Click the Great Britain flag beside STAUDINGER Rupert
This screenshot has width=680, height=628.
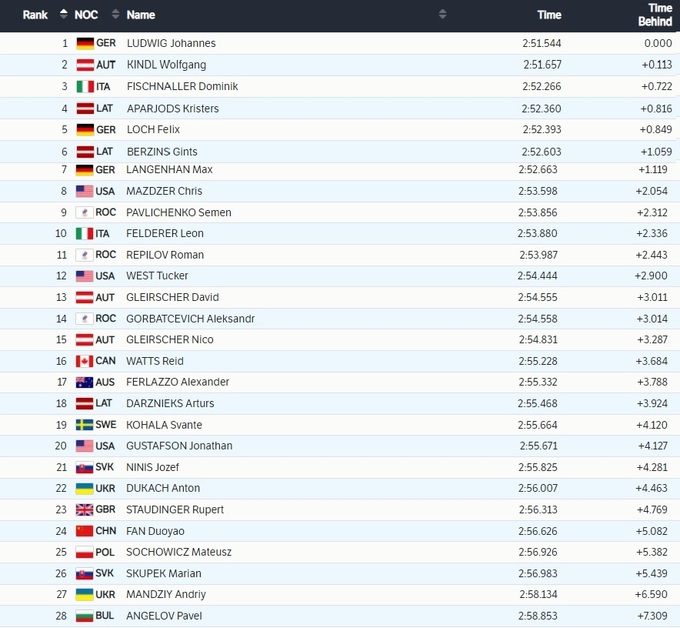tap(85, 510)
